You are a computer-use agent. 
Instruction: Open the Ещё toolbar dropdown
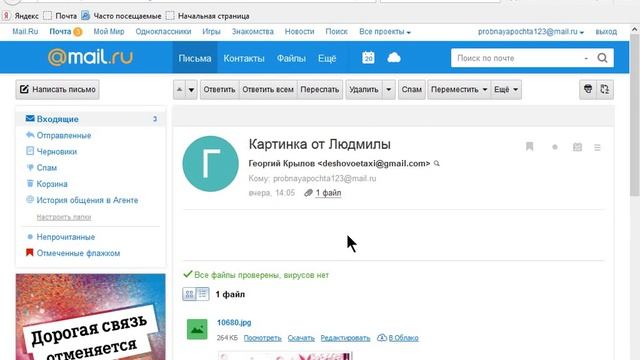[506, 89]
